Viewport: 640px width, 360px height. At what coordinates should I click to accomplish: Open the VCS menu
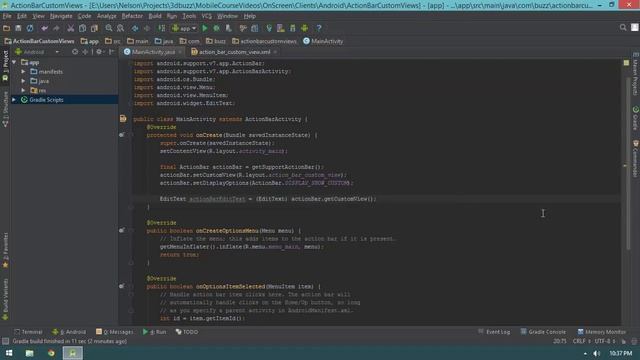coord(207,16)
